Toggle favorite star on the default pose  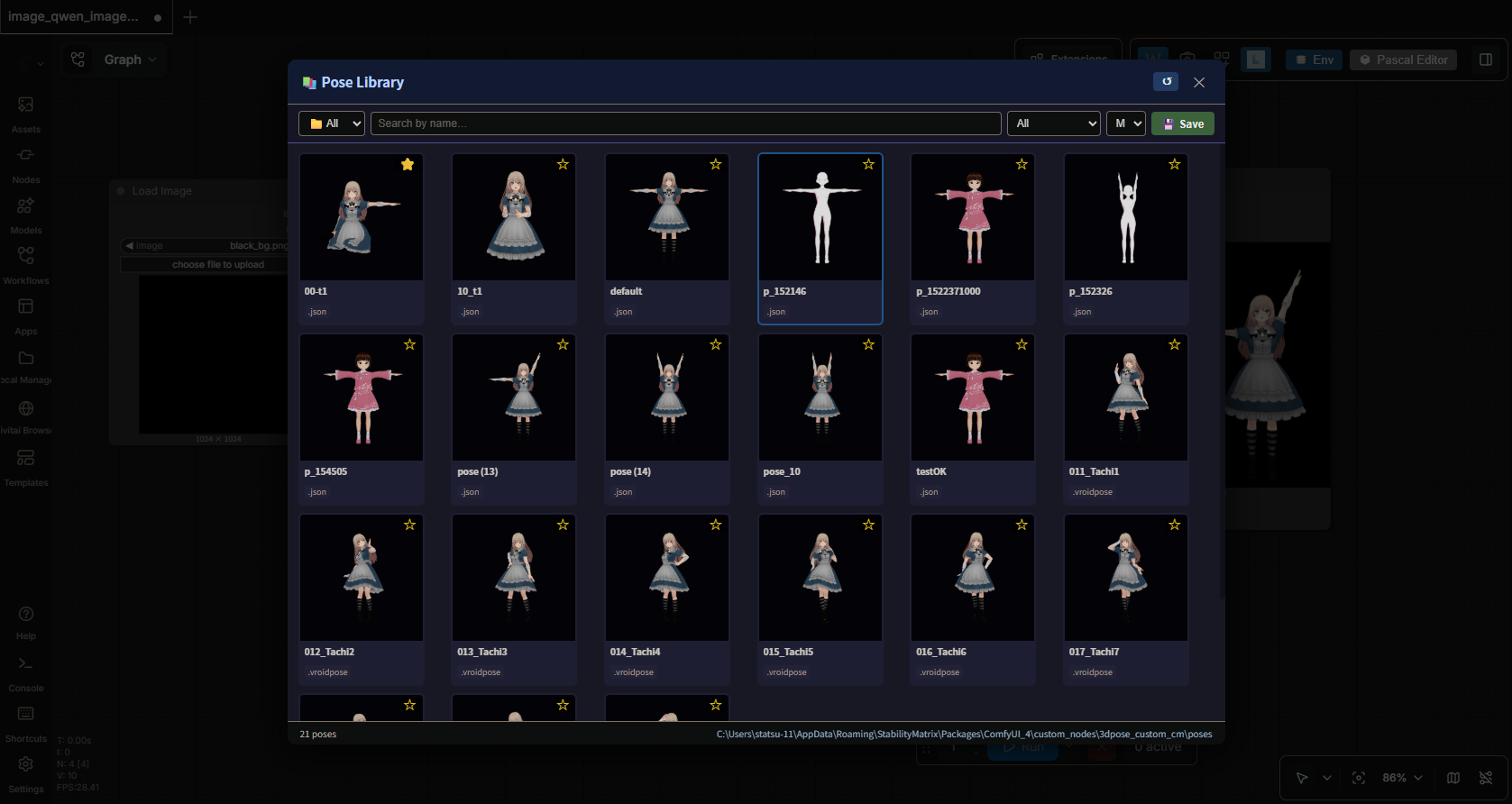tap(716, 164)
